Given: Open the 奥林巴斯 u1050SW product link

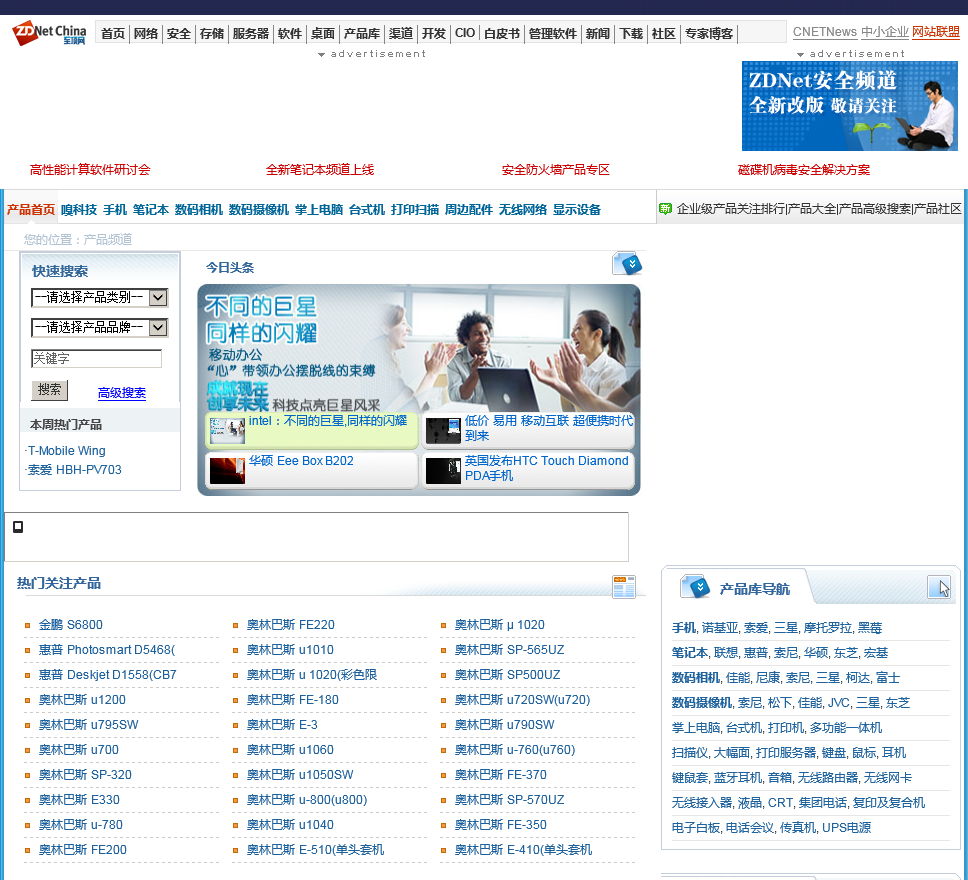Looking at the screenshot, I should coord(300,775).
